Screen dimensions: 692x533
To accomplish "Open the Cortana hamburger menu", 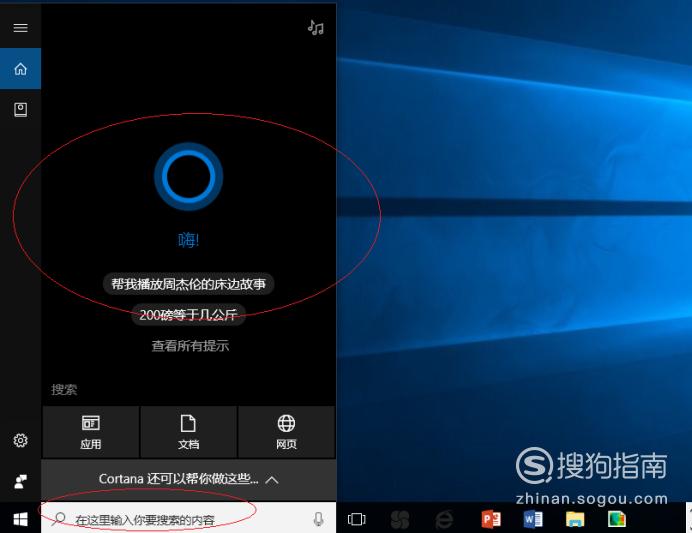I will tap(20, 28).
